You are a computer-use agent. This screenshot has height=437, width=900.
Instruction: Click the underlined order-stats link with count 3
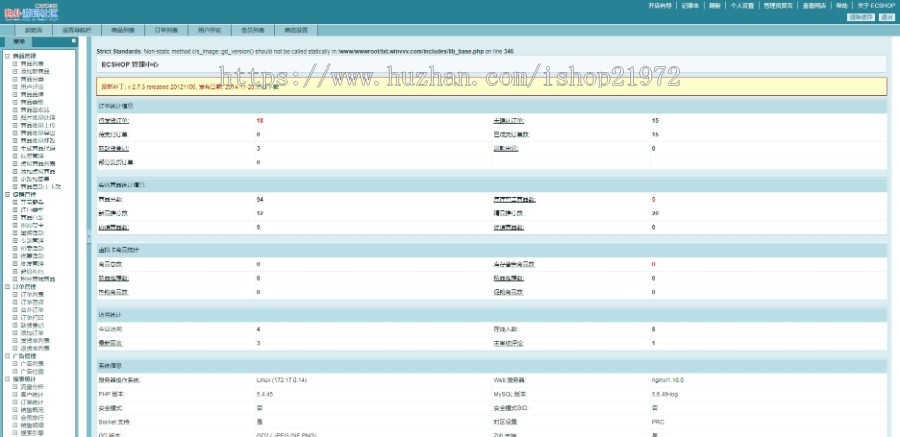point(114,148)
